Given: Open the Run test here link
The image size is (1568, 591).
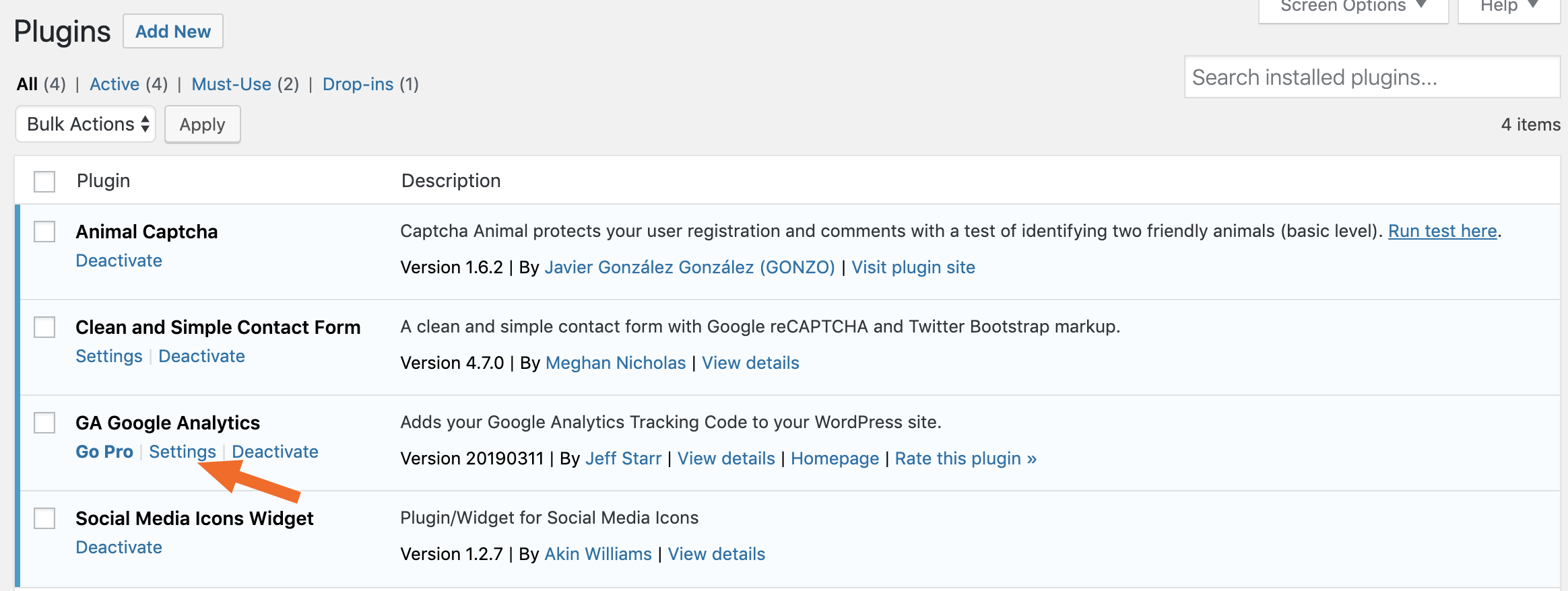Looking at the screenshot, I should (1442, 231).
